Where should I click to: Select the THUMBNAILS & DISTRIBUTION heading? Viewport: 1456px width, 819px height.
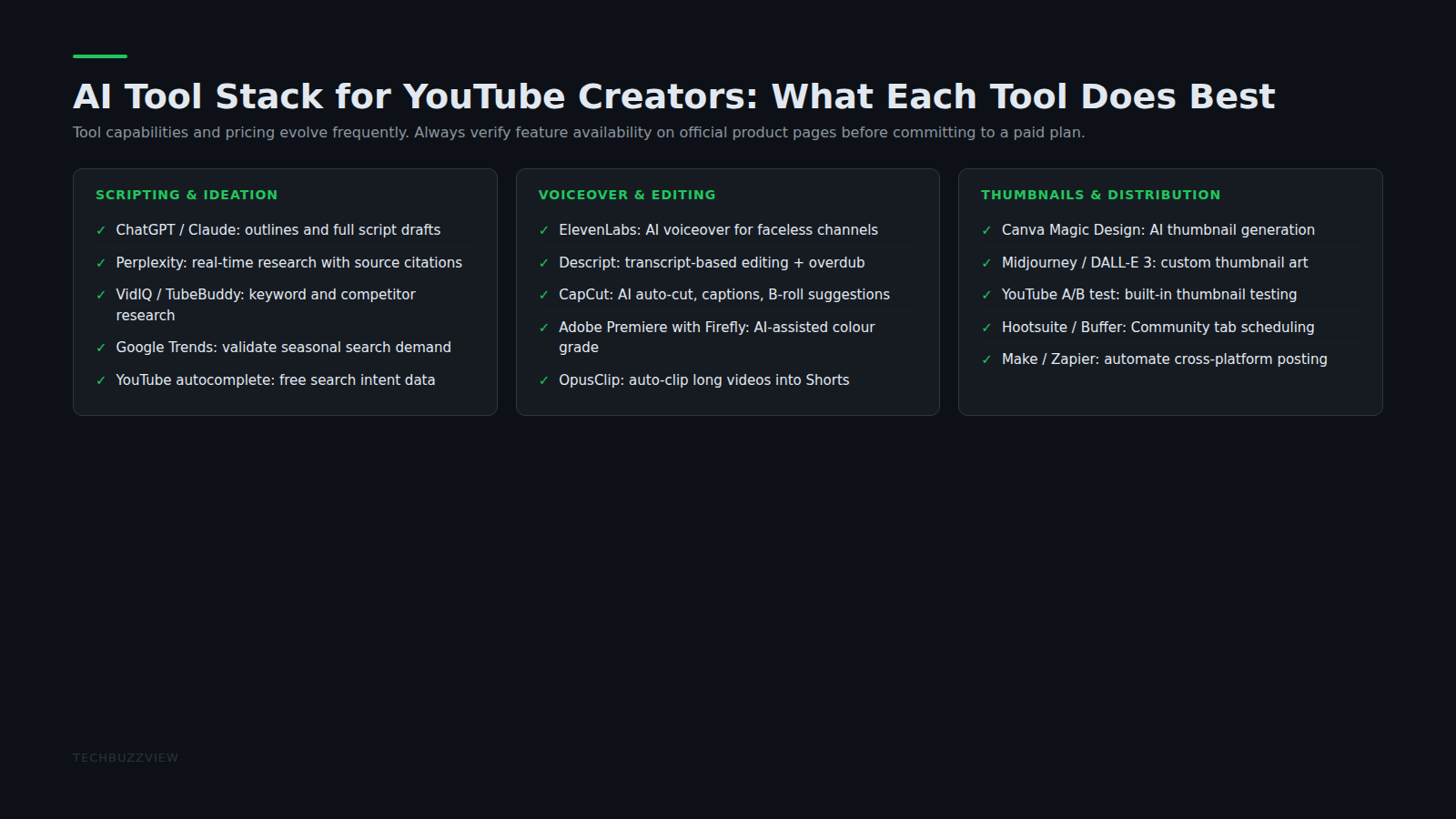(x=1100, y=195)
